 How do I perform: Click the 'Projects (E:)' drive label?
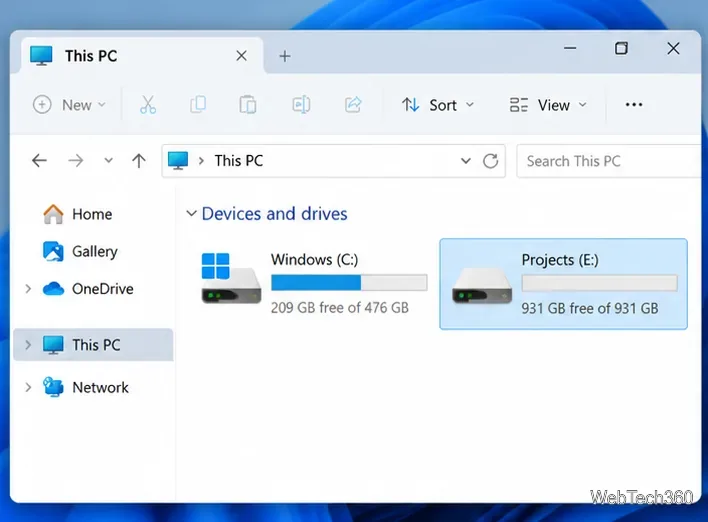560,260
